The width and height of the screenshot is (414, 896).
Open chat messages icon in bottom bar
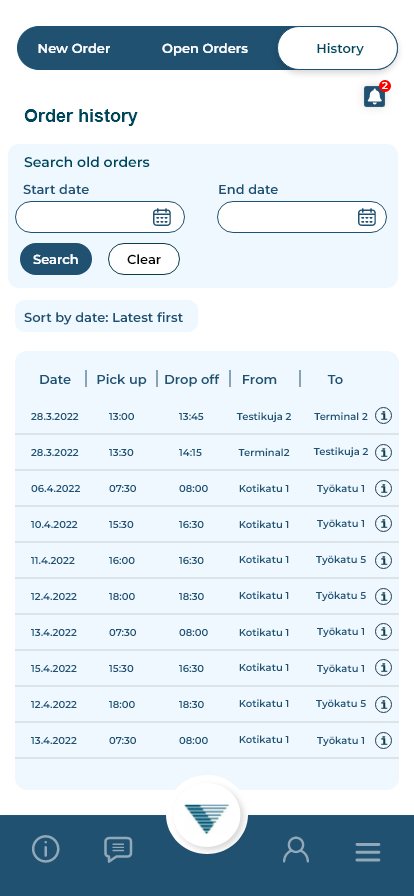(118, 850)
